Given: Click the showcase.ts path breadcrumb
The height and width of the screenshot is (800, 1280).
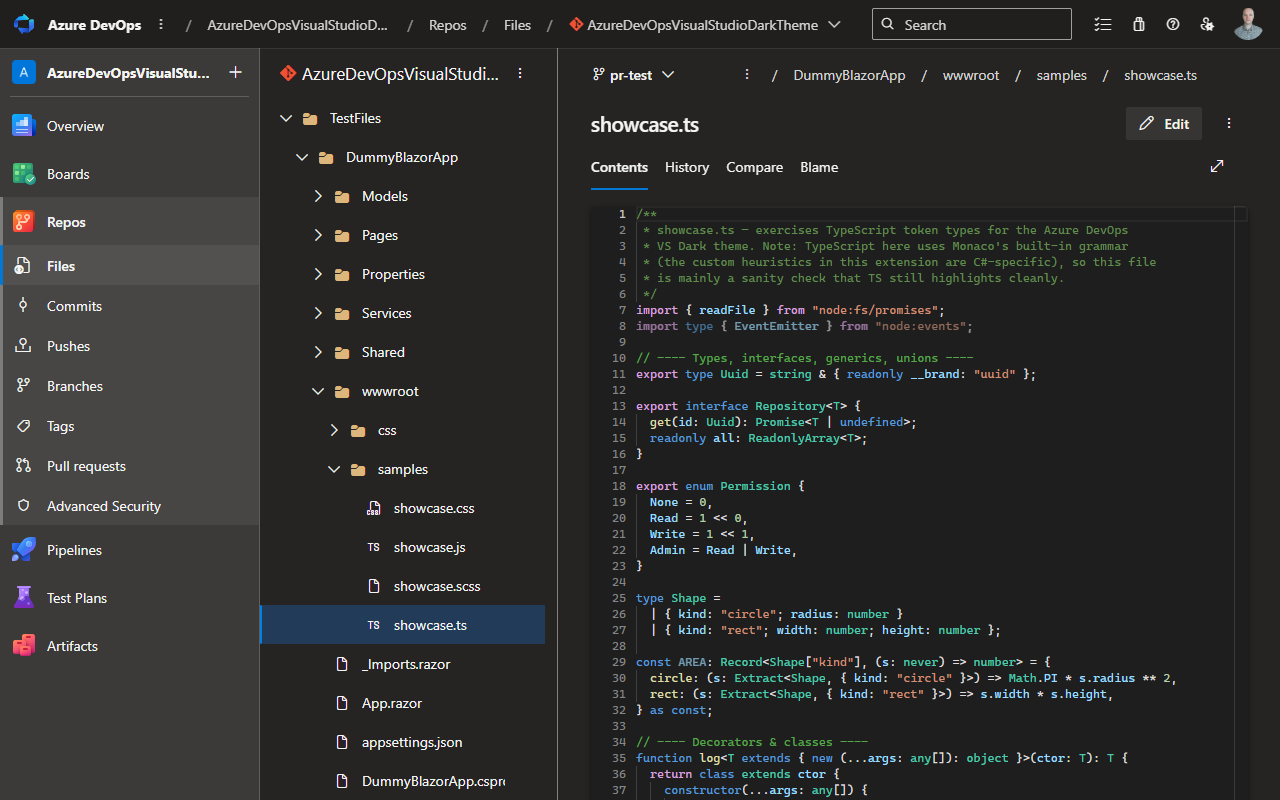Looking at the screenshot, I should click(1160, 75).
